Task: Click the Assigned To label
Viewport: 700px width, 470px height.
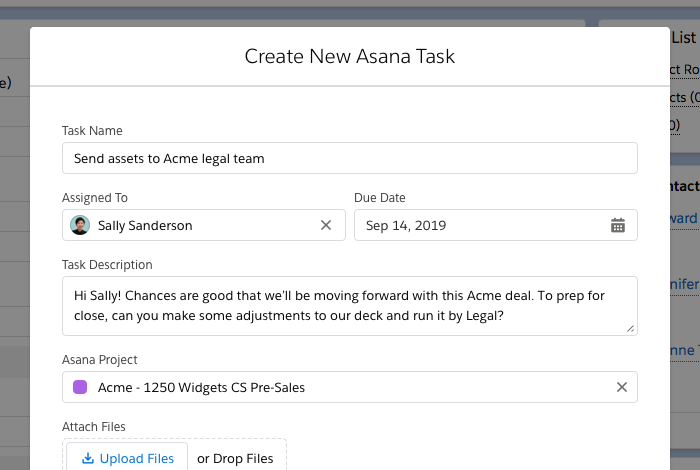Action: point(95,198)
